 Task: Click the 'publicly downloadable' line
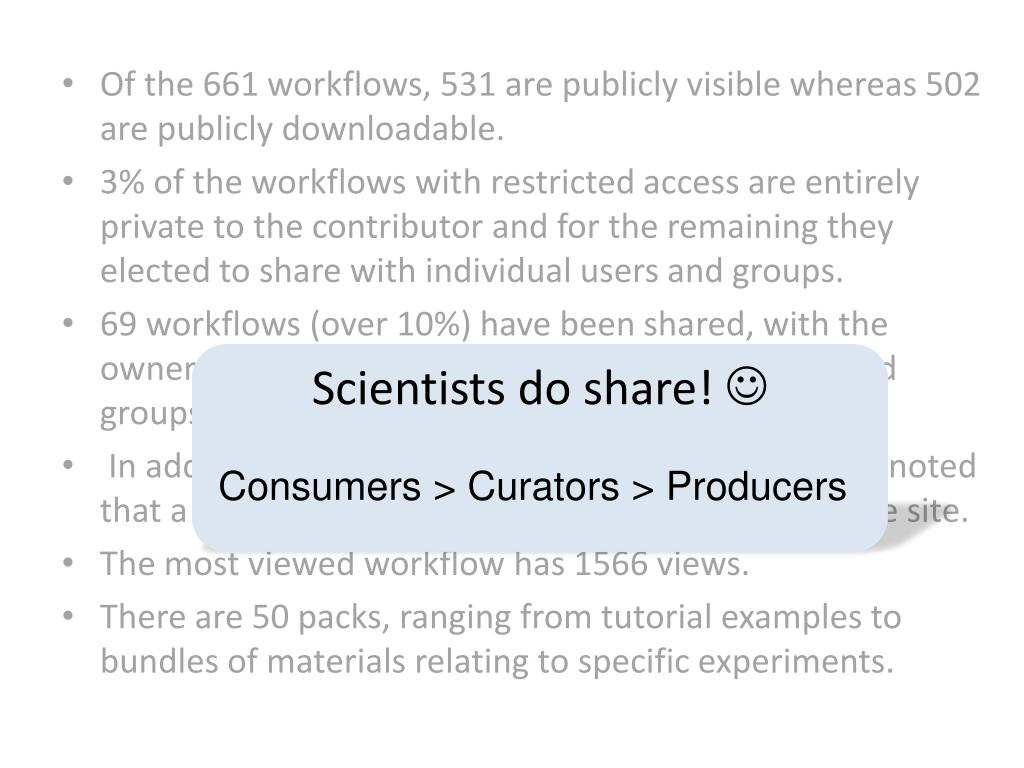click(302, 129)
